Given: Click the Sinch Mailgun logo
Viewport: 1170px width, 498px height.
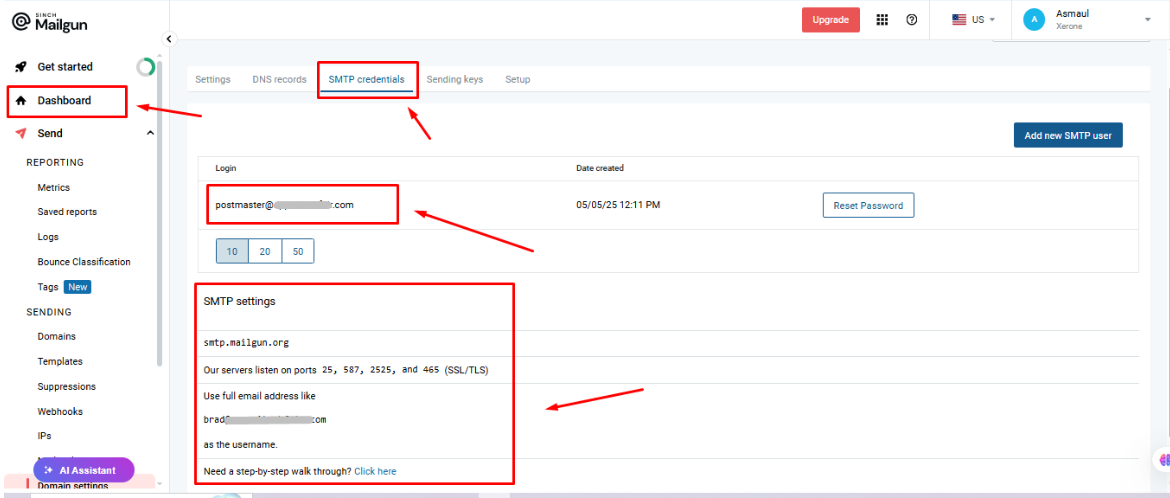Looking at the screenshot, I should 50,22.
